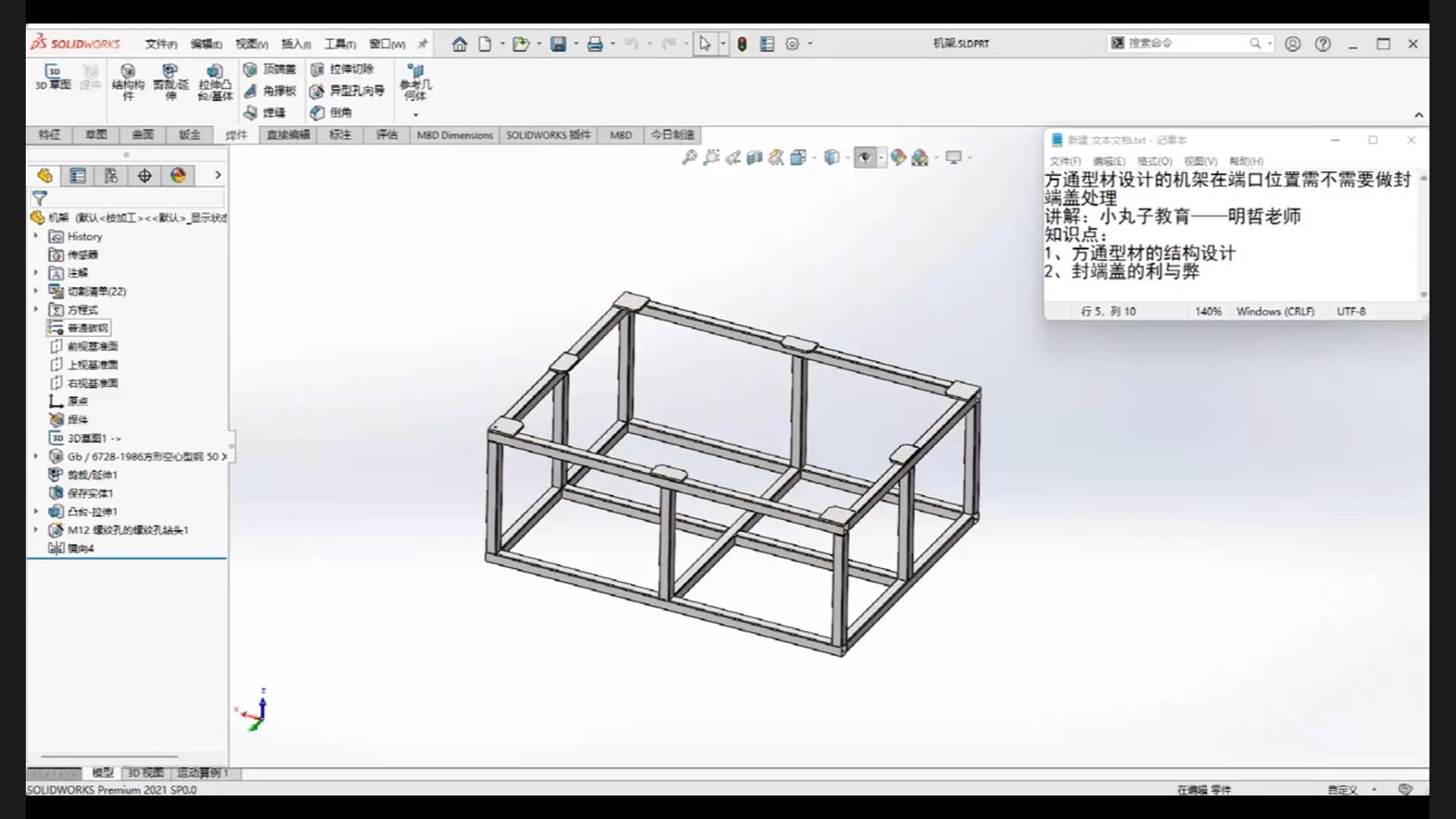This screenshot has width=1456, height=819.
Task: Click the Zoom to Fit view icon
Action: [689, 157]
